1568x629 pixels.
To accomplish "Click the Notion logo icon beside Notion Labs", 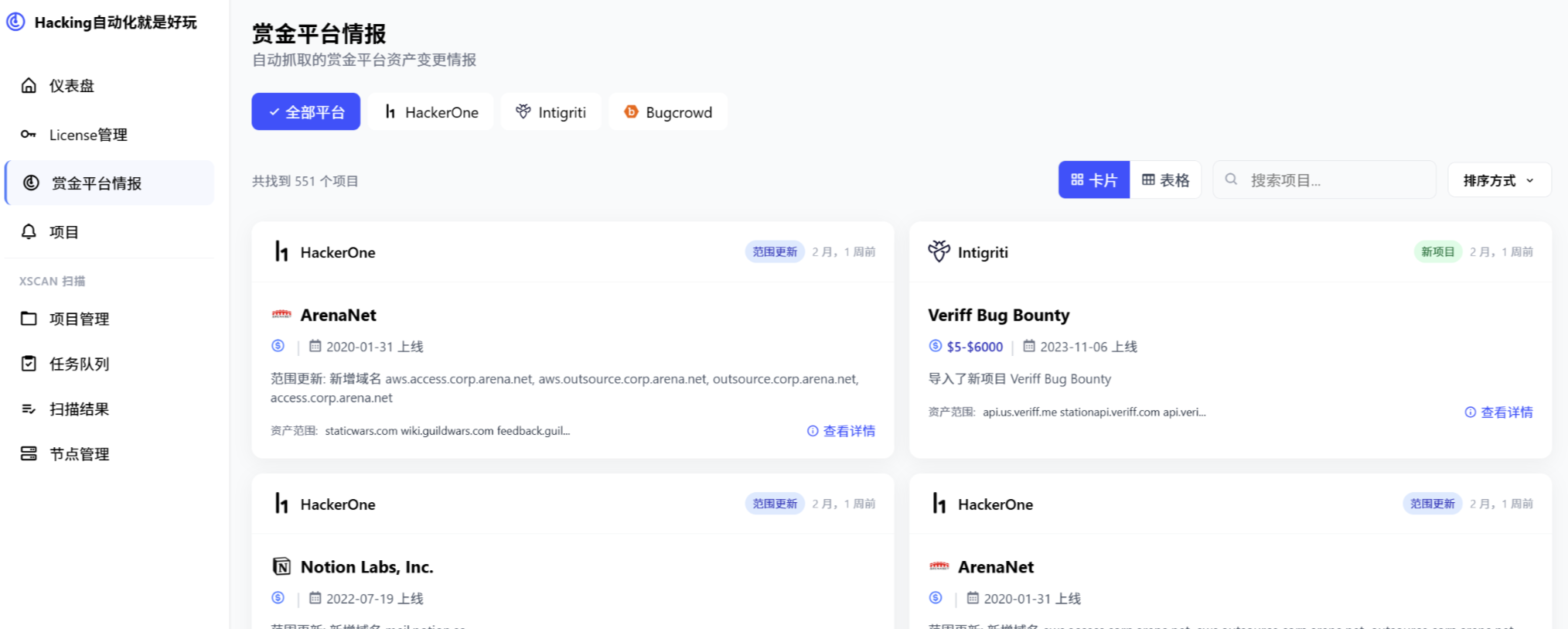I will tap(281, 566).
